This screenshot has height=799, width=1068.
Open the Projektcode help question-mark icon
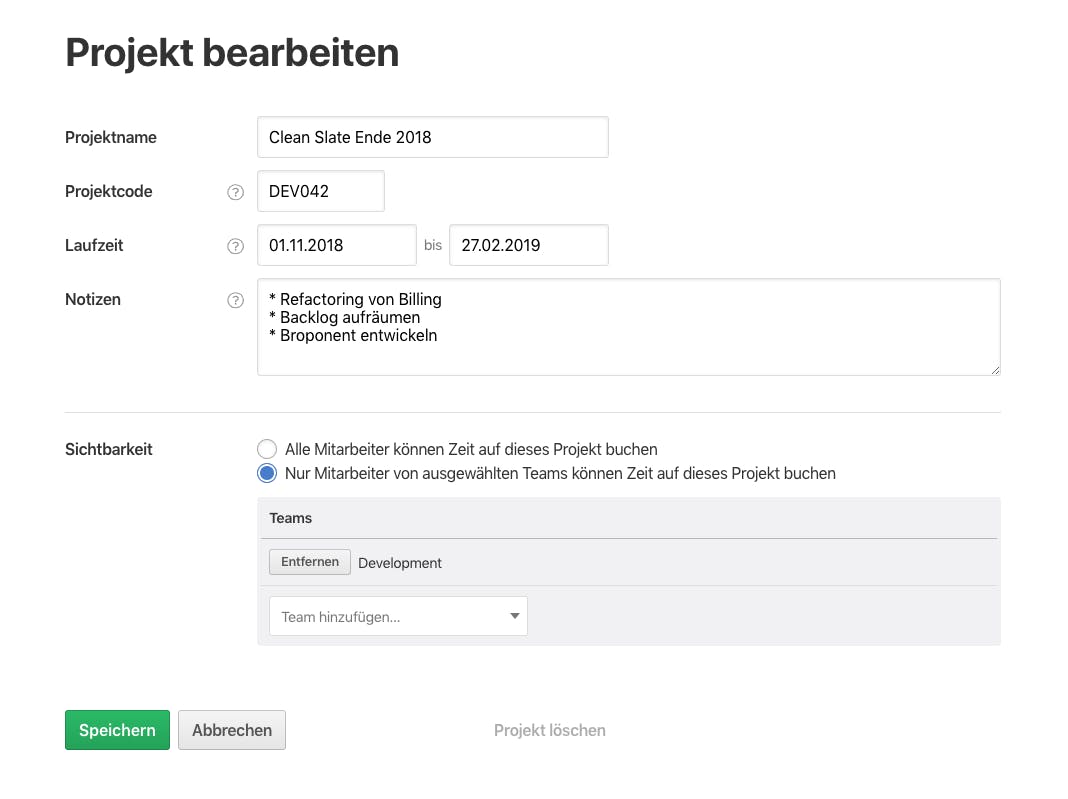pyautogui.click(x=235, y=192)
